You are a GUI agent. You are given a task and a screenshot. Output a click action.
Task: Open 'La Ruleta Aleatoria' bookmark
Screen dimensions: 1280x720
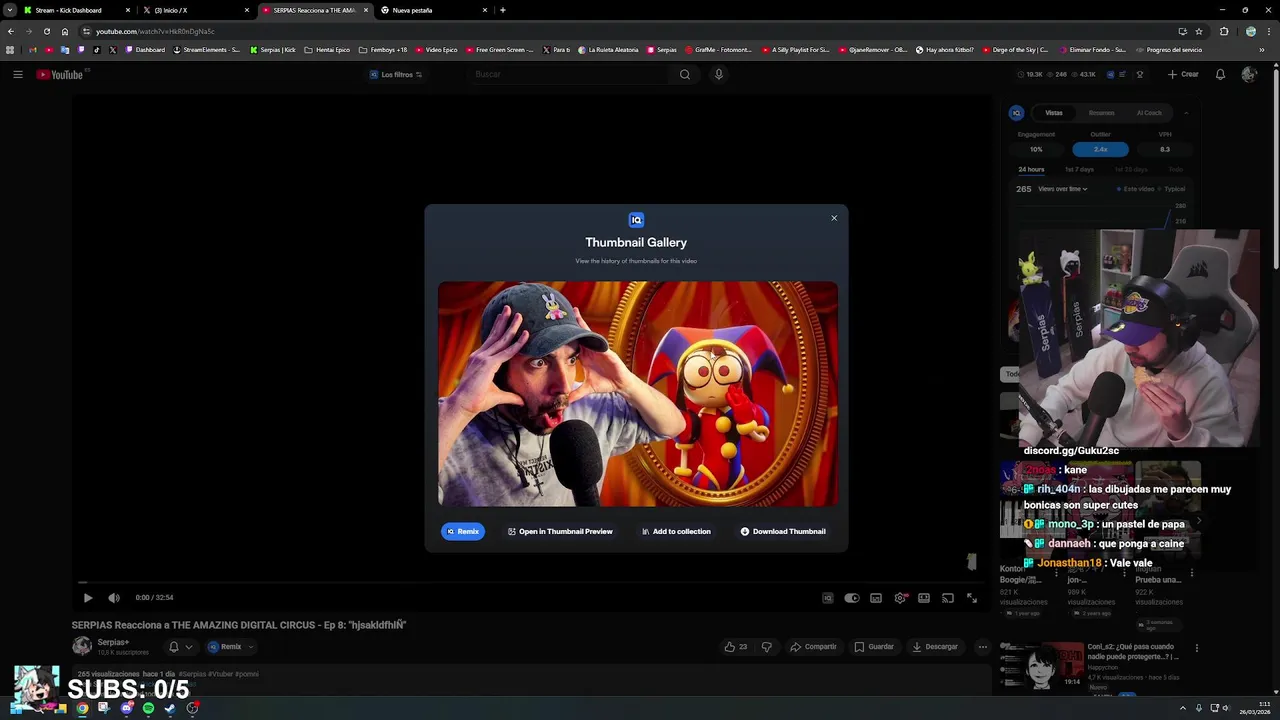(x=608, y=49)
